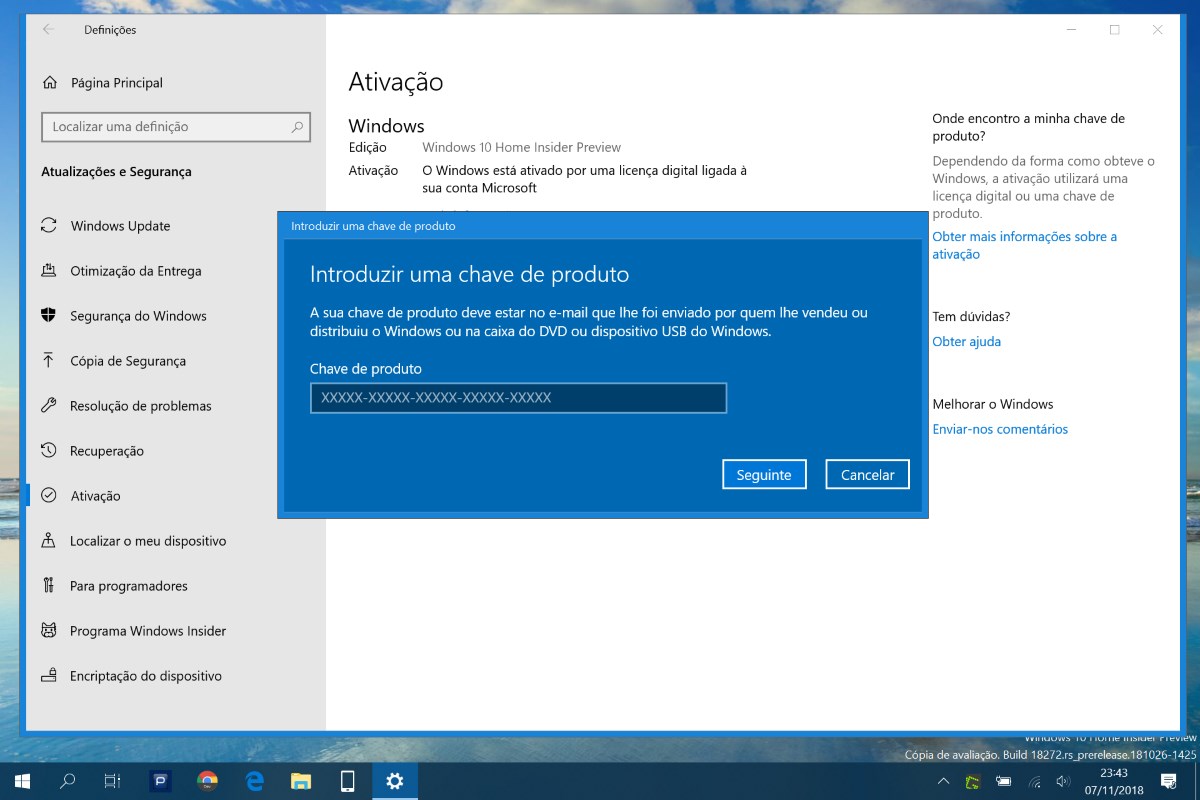Click the Seguinte button
This screenshot has height=800, width=1200.
[764, 475]
